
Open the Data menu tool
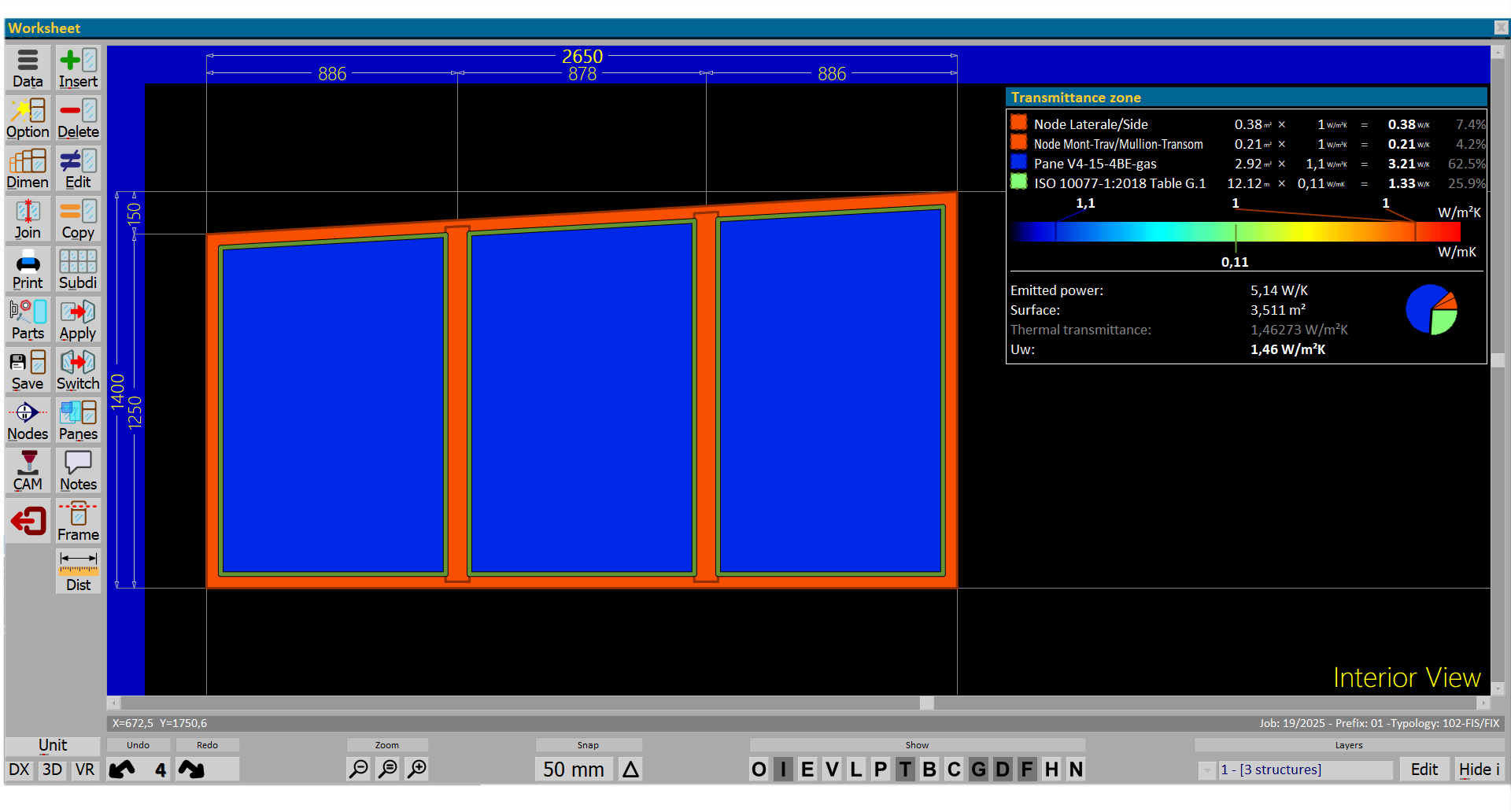(x=28, y=68)
